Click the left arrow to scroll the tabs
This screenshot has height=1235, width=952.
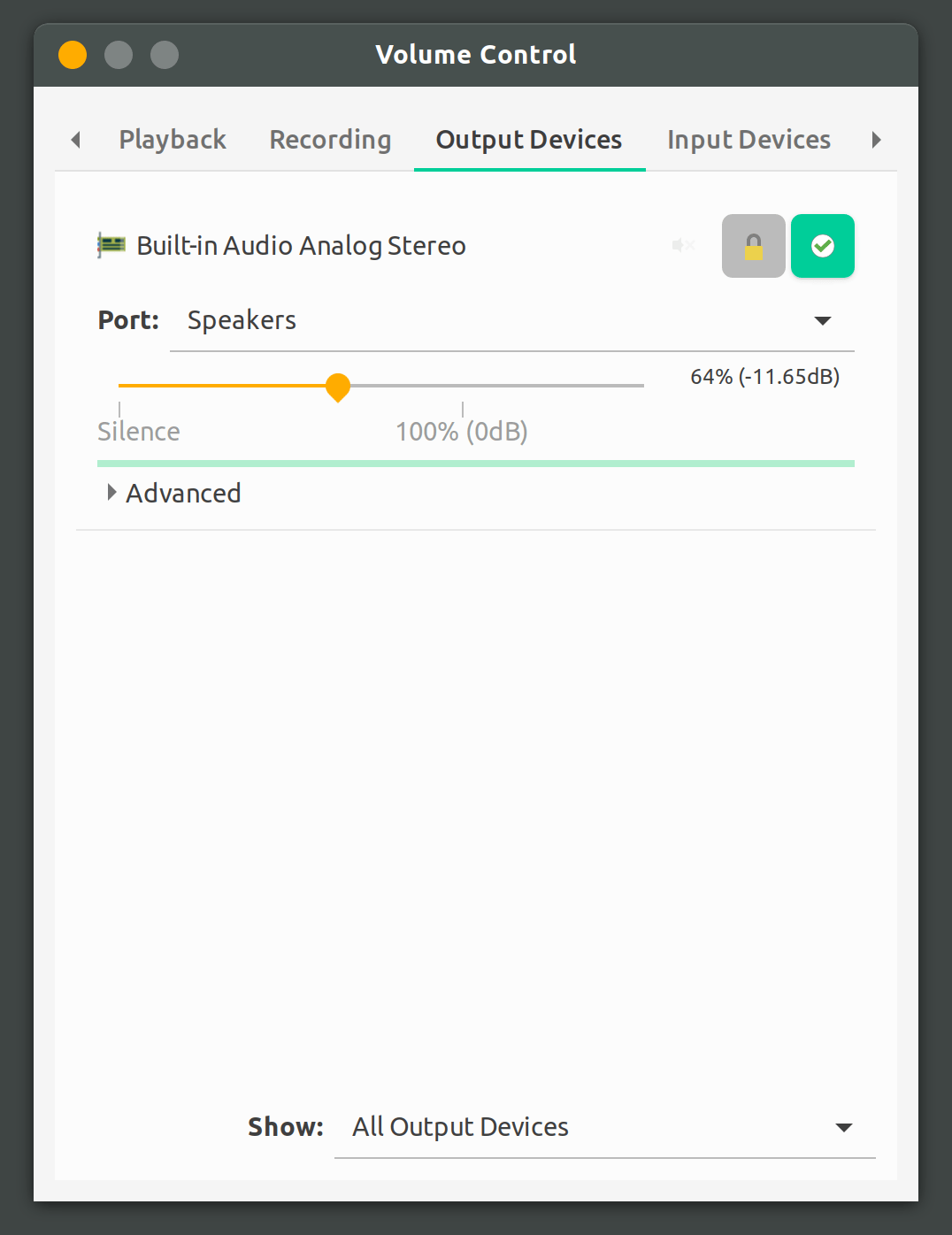75,140
